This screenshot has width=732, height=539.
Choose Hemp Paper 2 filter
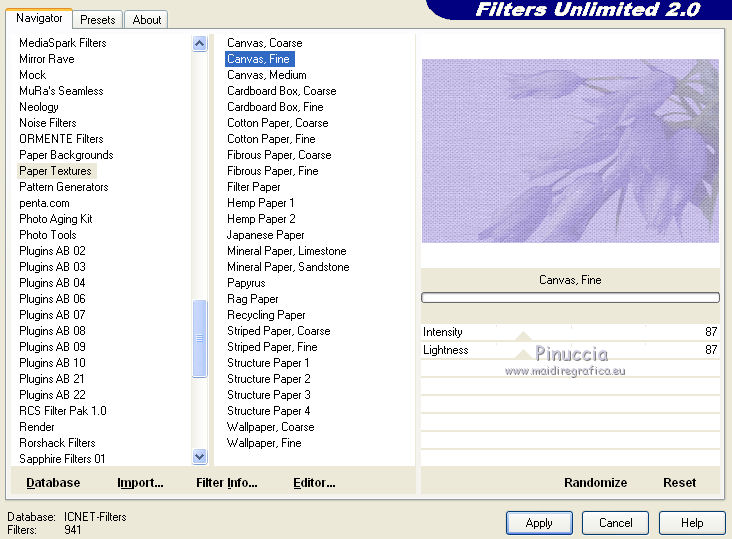pyautogui.click(x=261, y=219)
